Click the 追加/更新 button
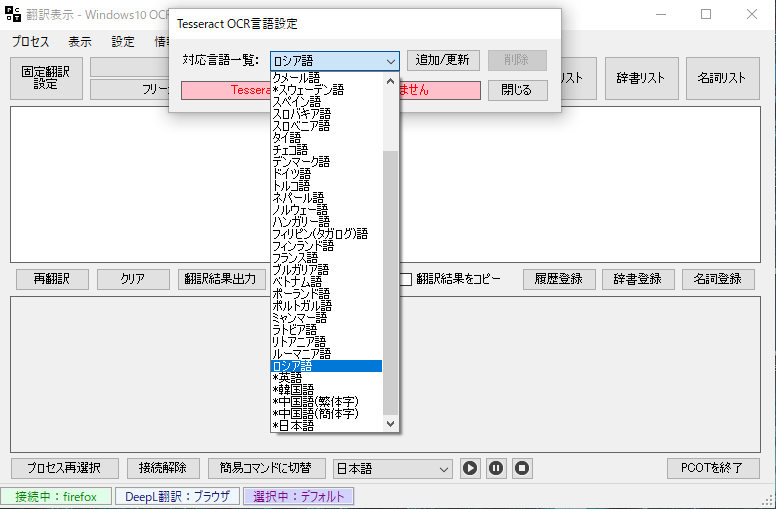The width and height of the screenshot is (776, 509). pos(443,60)
